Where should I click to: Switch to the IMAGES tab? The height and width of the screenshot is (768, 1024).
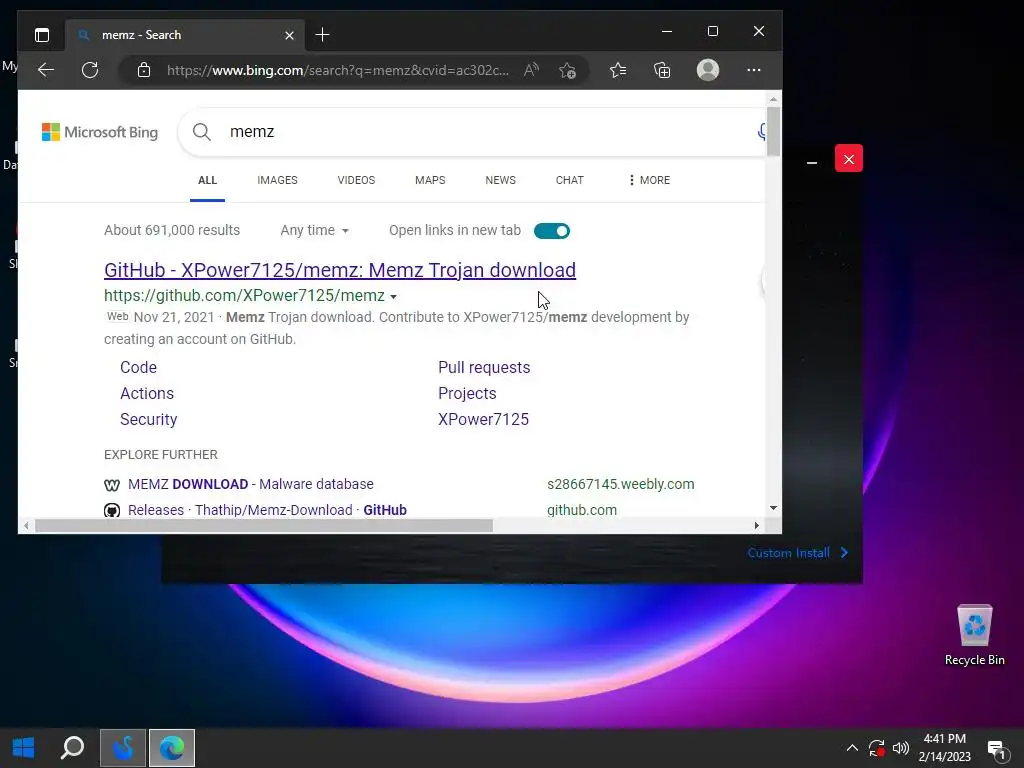[x=278, y=180]
